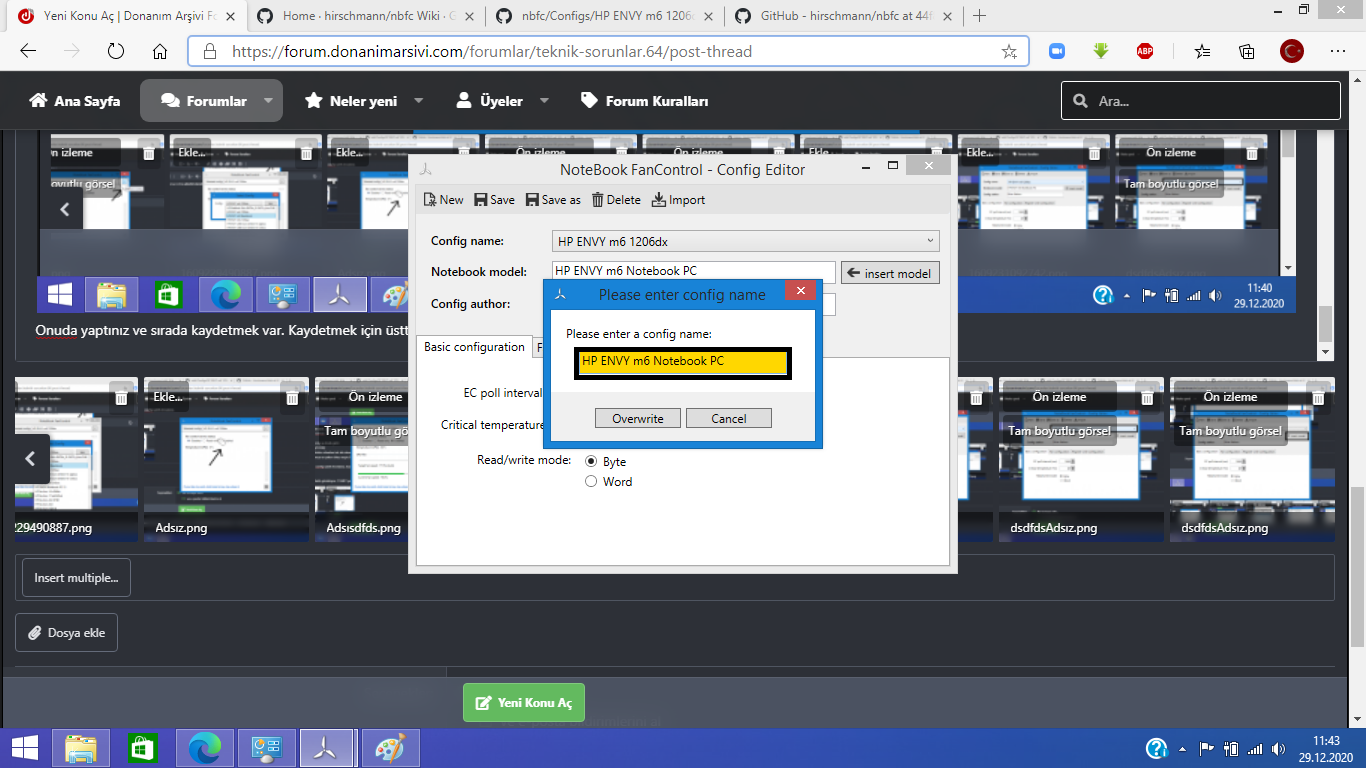This screenshot has height=768, width=1366.
Task: Delete attachment 229490887.png with trash icon
Action: tap(121, 397)
